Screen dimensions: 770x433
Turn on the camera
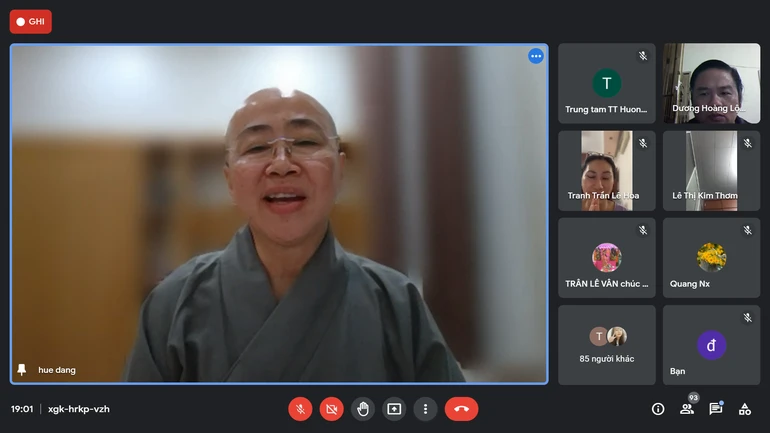pos(332,408)
